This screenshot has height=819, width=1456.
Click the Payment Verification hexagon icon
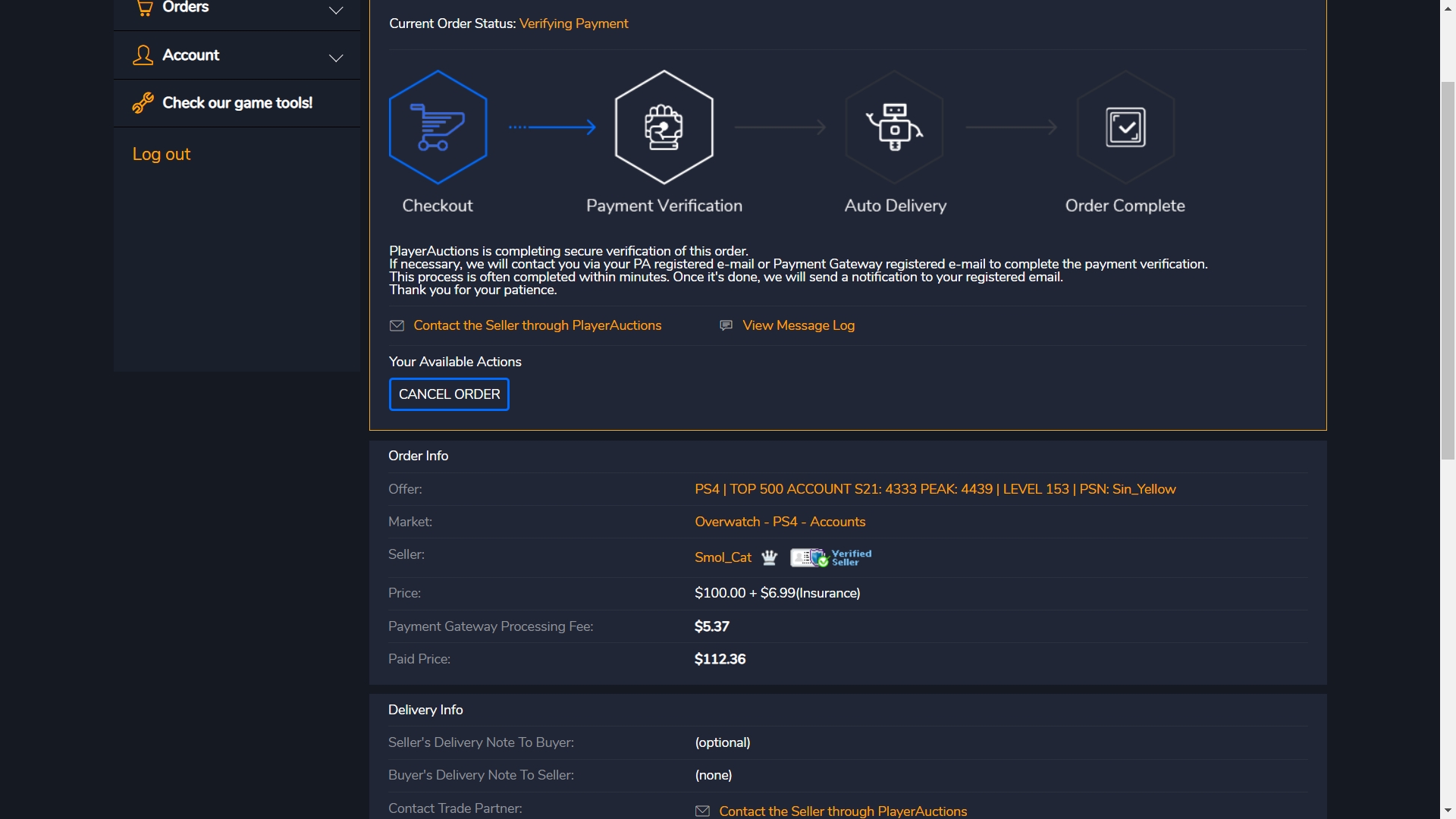664,127
